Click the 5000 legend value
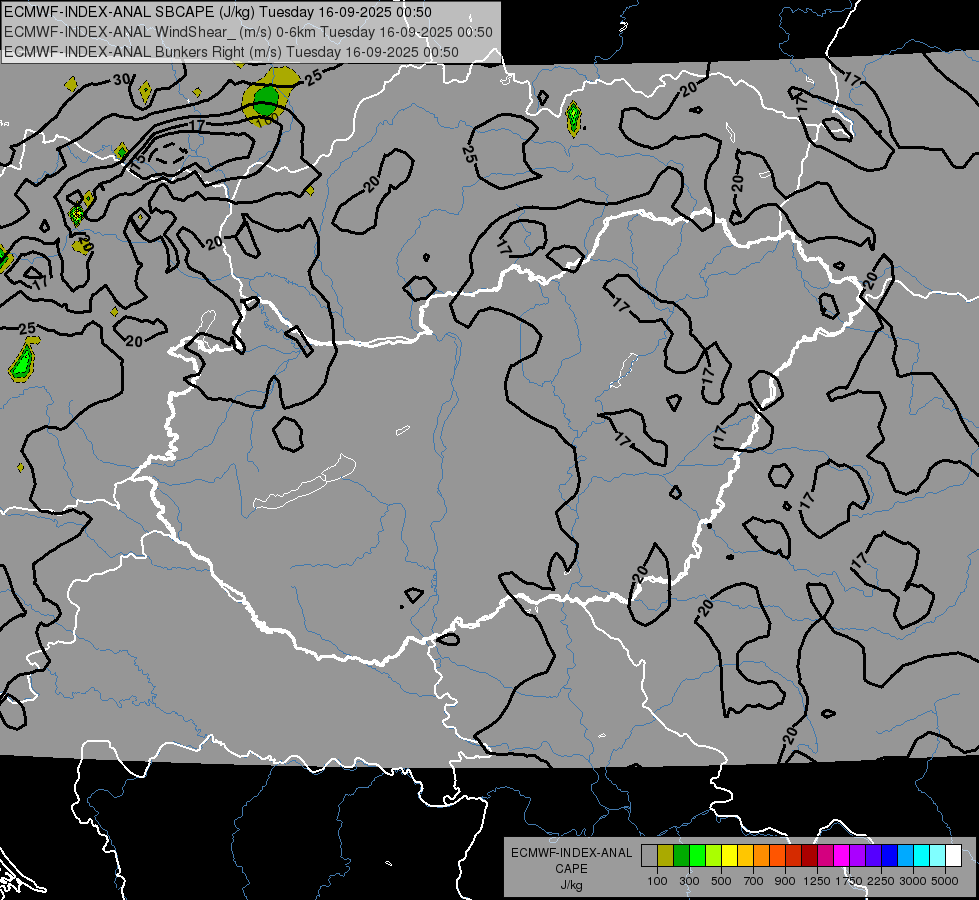This screenshot has width=979, height=900. pyautogui.click(x=945, y=881)
